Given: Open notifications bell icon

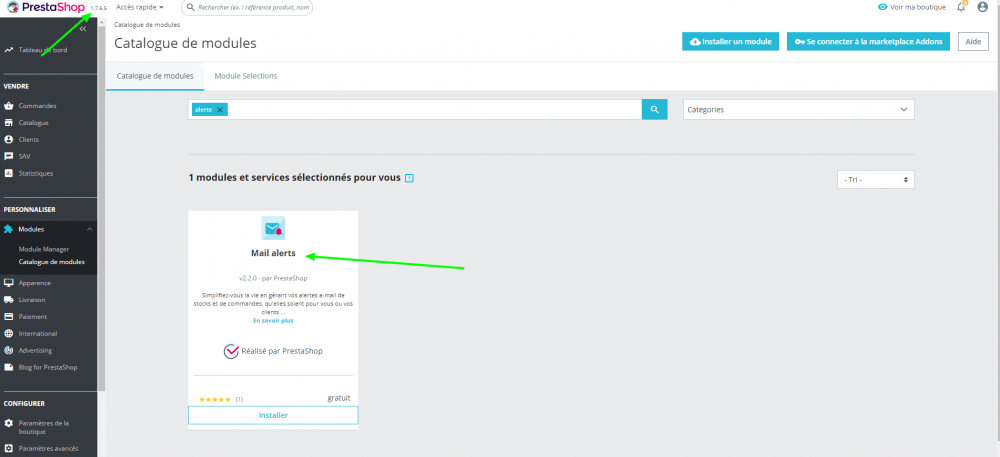Looking at the screenshot, I should pos(961,7).
